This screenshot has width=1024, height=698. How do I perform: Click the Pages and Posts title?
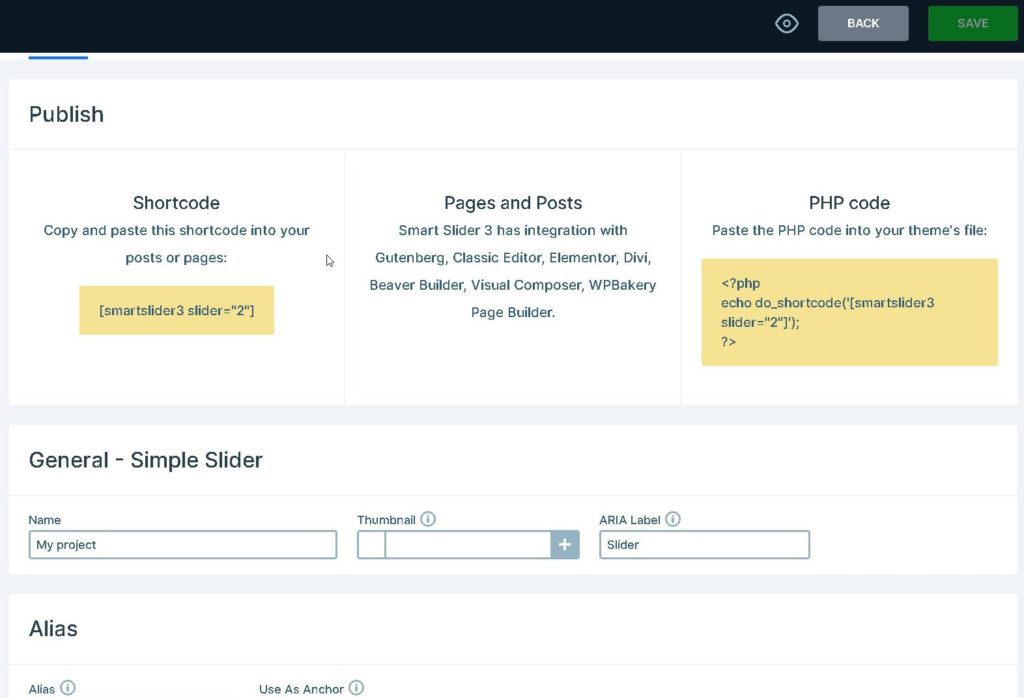513,203
